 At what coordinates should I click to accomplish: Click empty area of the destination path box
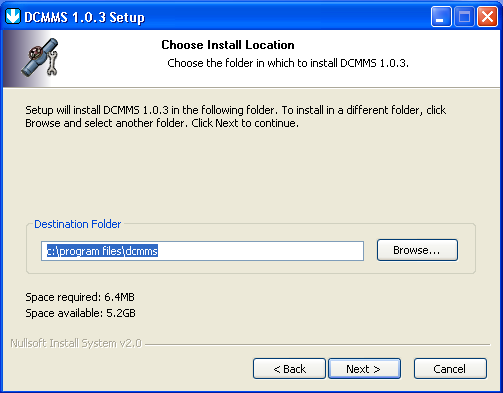coord(261,251)
